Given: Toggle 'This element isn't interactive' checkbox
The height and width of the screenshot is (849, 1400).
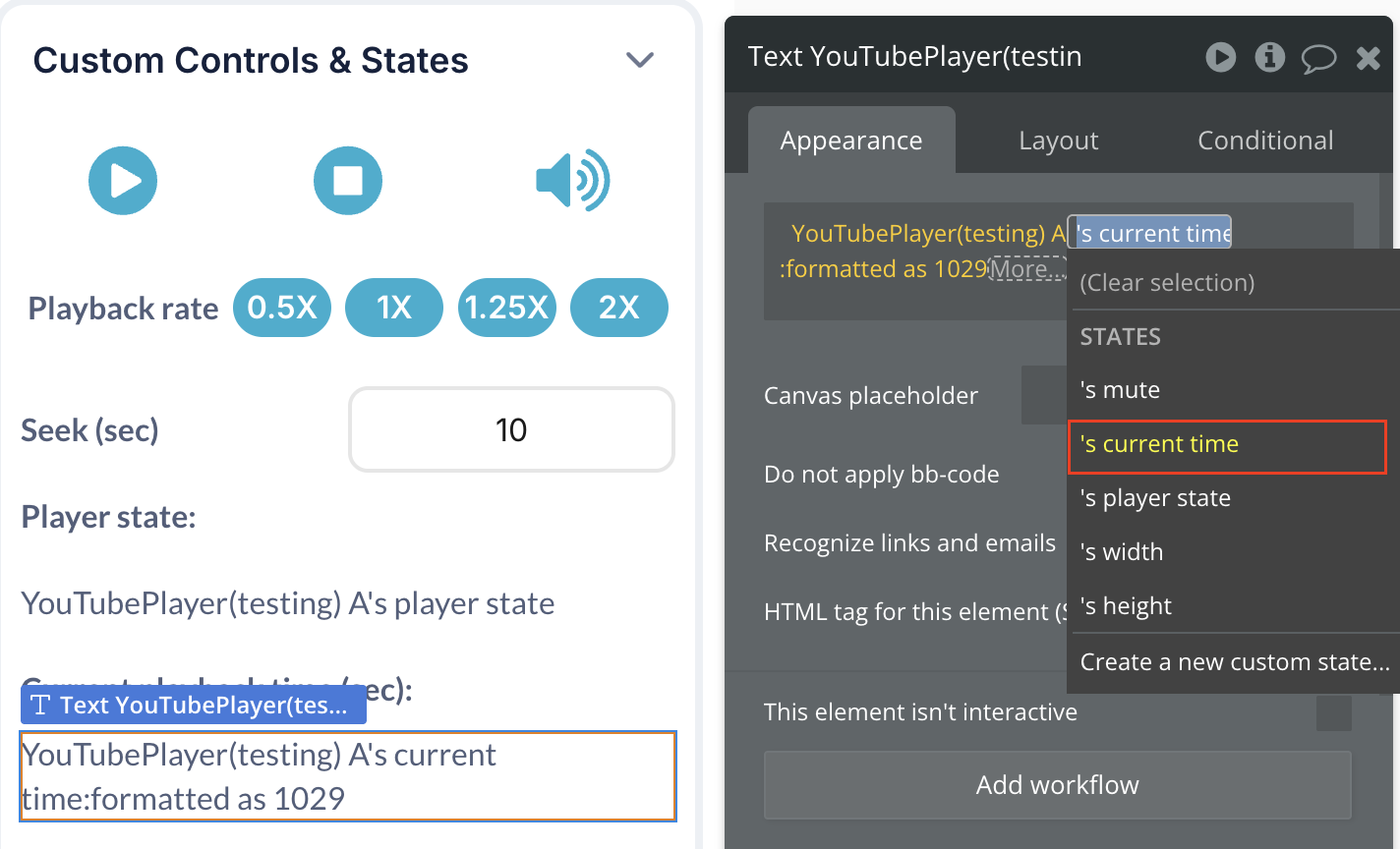Looking at the screenshot, I should [x=1333, y=713].
